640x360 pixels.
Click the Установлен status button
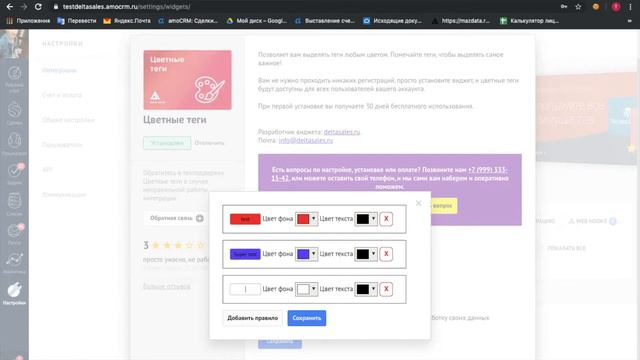point(167,143)
